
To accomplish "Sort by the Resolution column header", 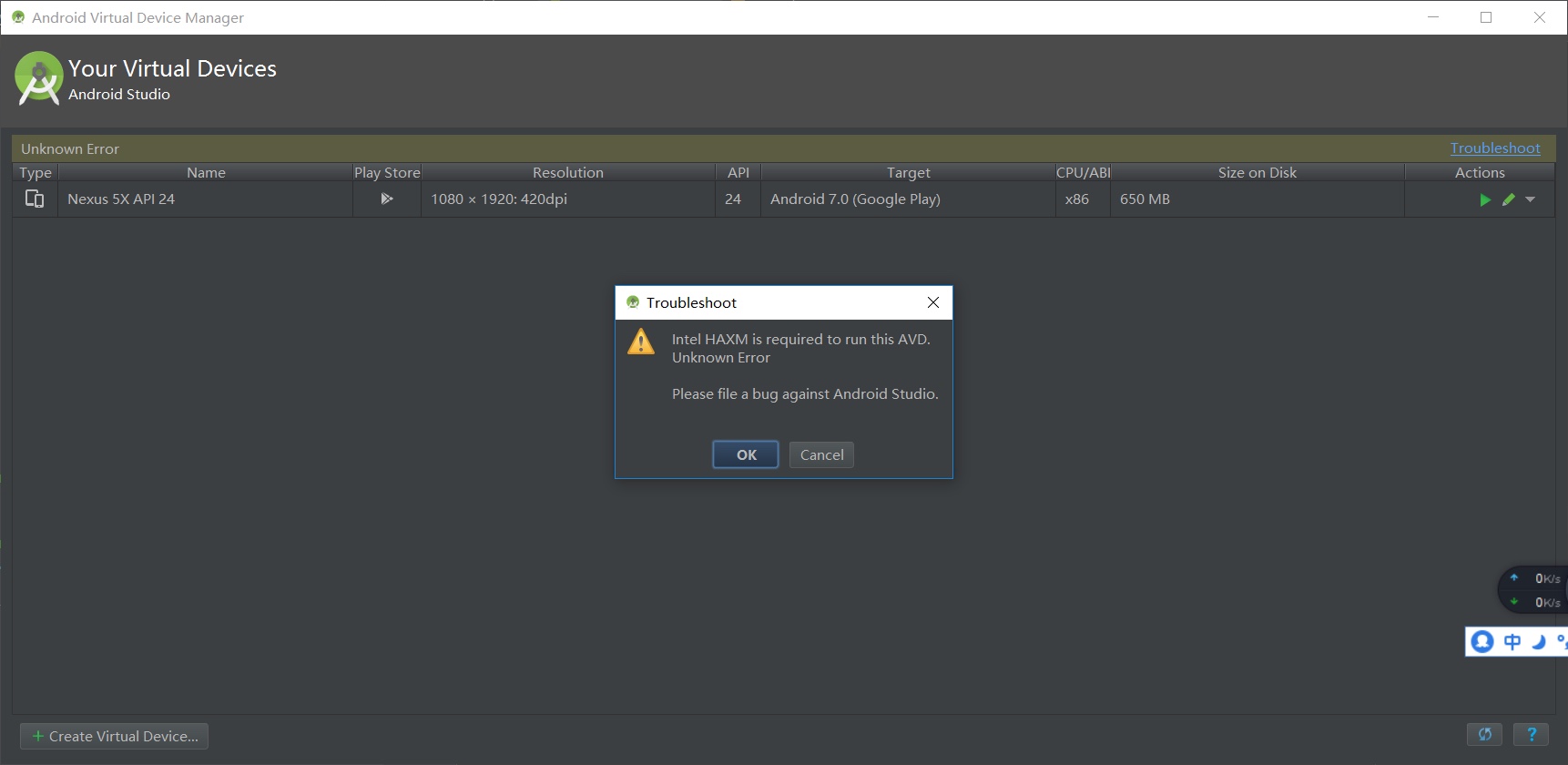I will click(568, 172).
